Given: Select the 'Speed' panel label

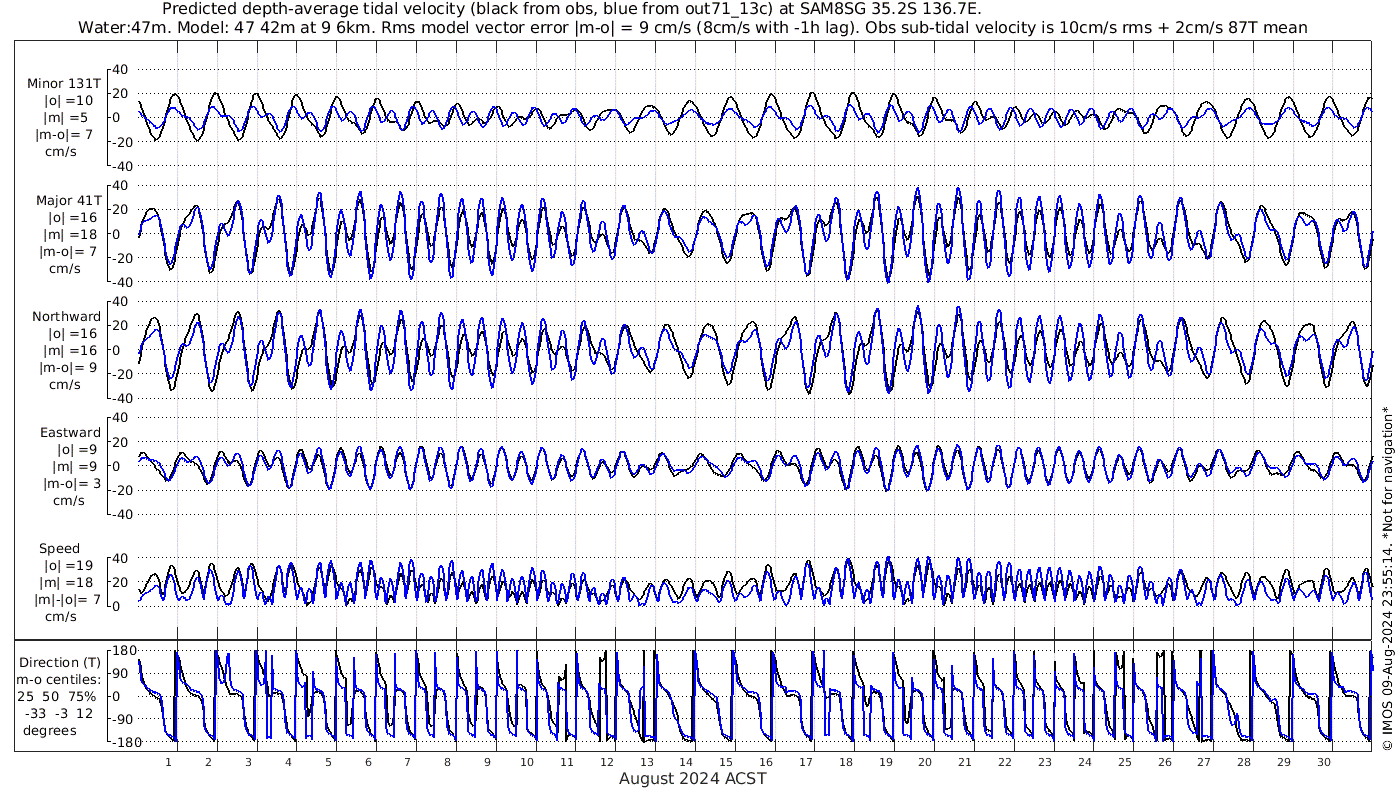Looking at the screenshot, I should (x=59, y=549).
